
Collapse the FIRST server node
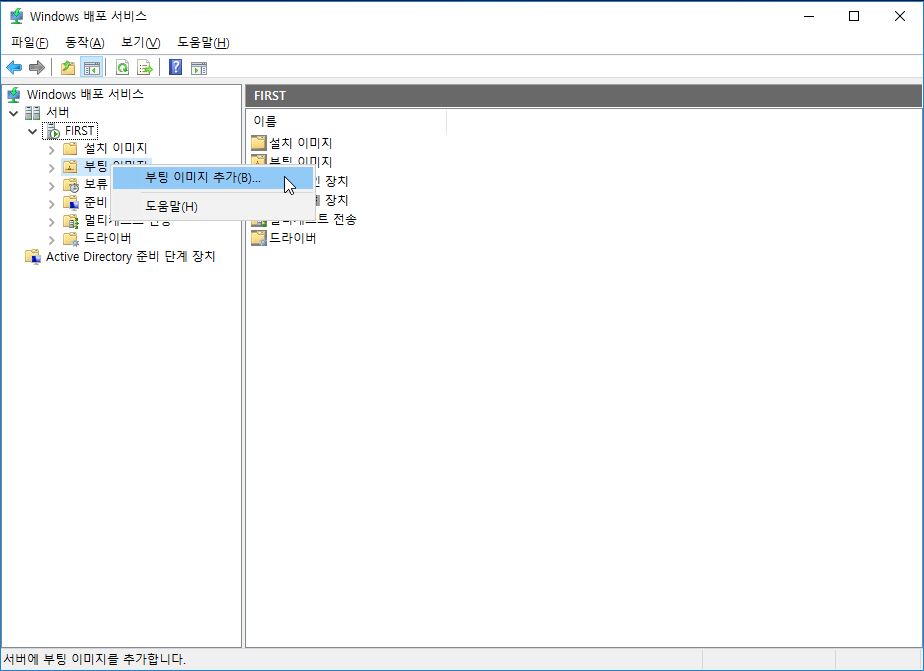[32, 131]
